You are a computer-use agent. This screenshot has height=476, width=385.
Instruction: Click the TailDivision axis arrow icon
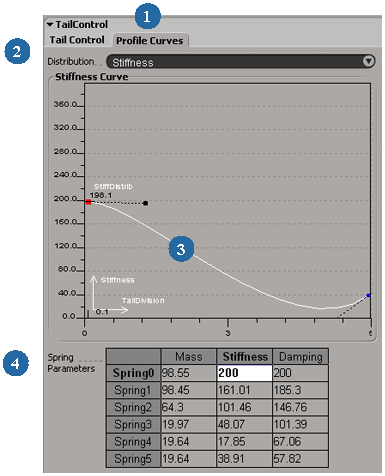(112, 311)
